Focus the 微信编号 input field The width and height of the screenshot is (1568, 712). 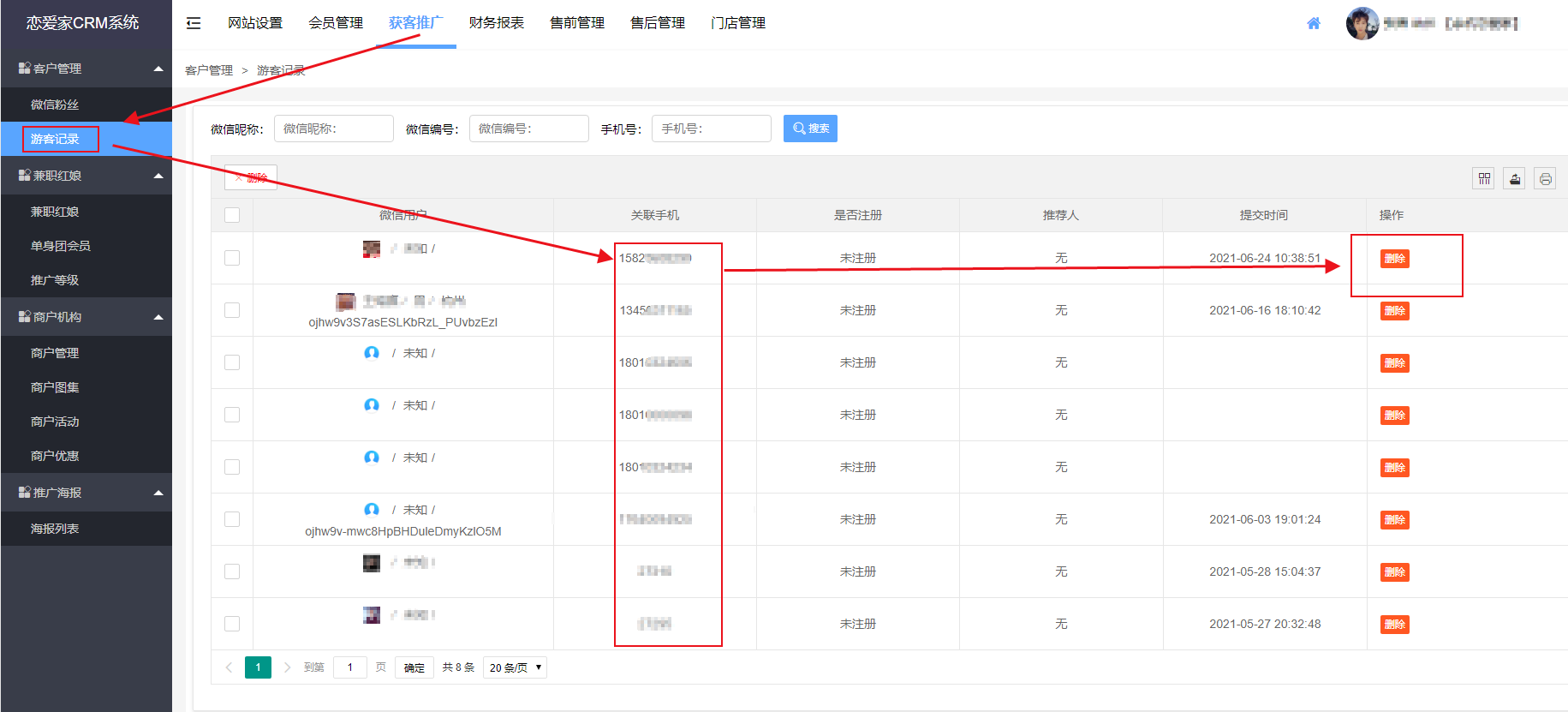(529, 129)
